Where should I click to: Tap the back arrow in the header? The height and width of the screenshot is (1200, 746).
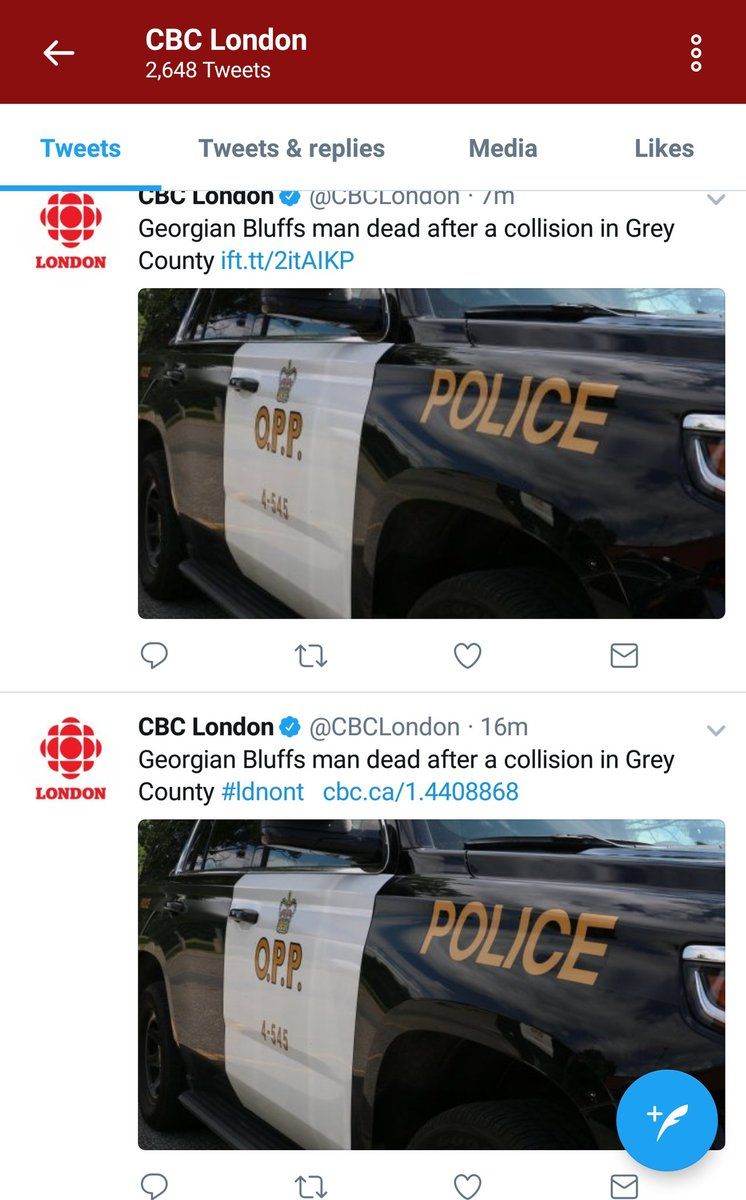click(x=59, y=53)
